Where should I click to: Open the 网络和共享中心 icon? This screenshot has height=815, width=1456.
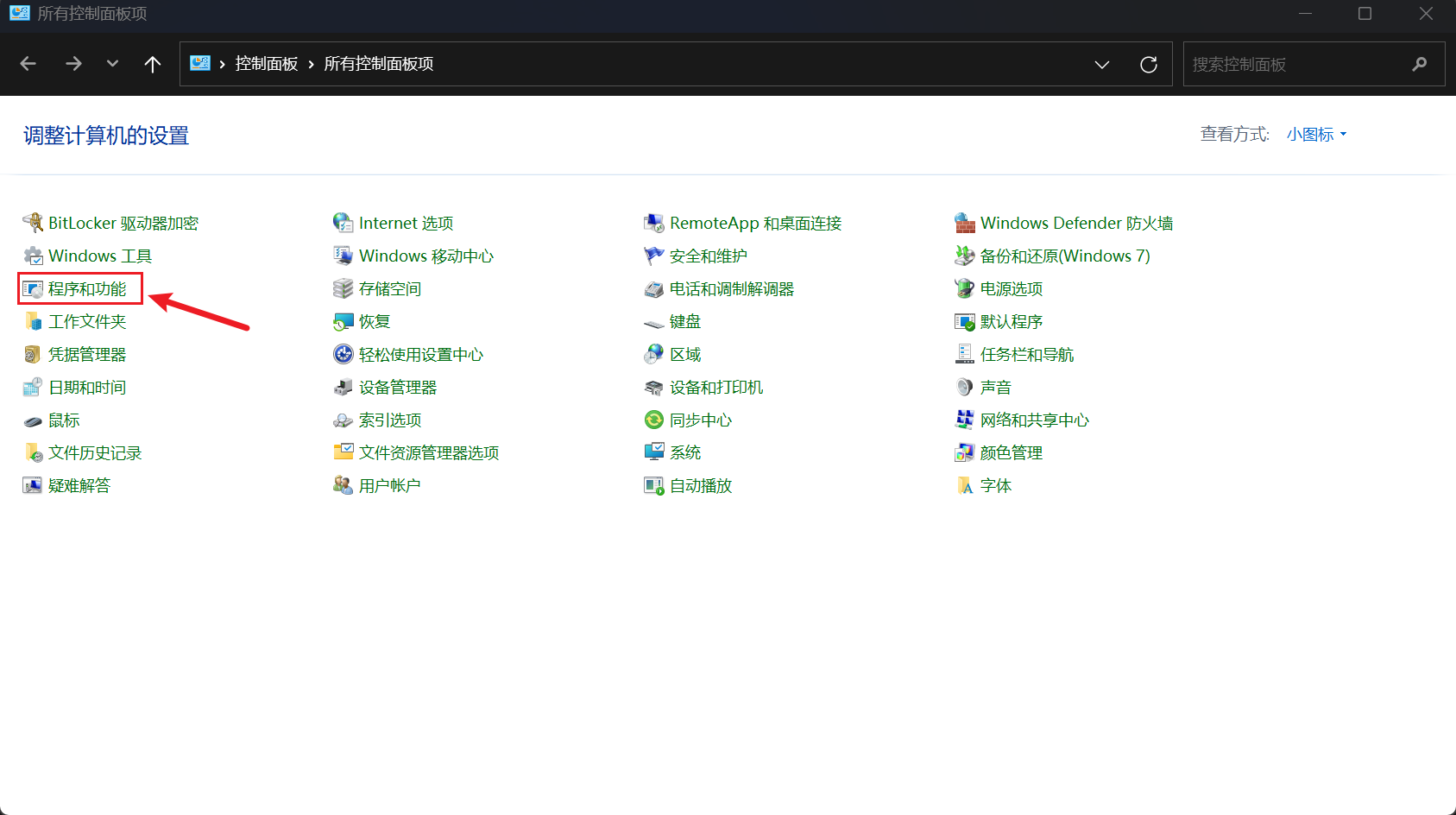(x=965, y=420)
